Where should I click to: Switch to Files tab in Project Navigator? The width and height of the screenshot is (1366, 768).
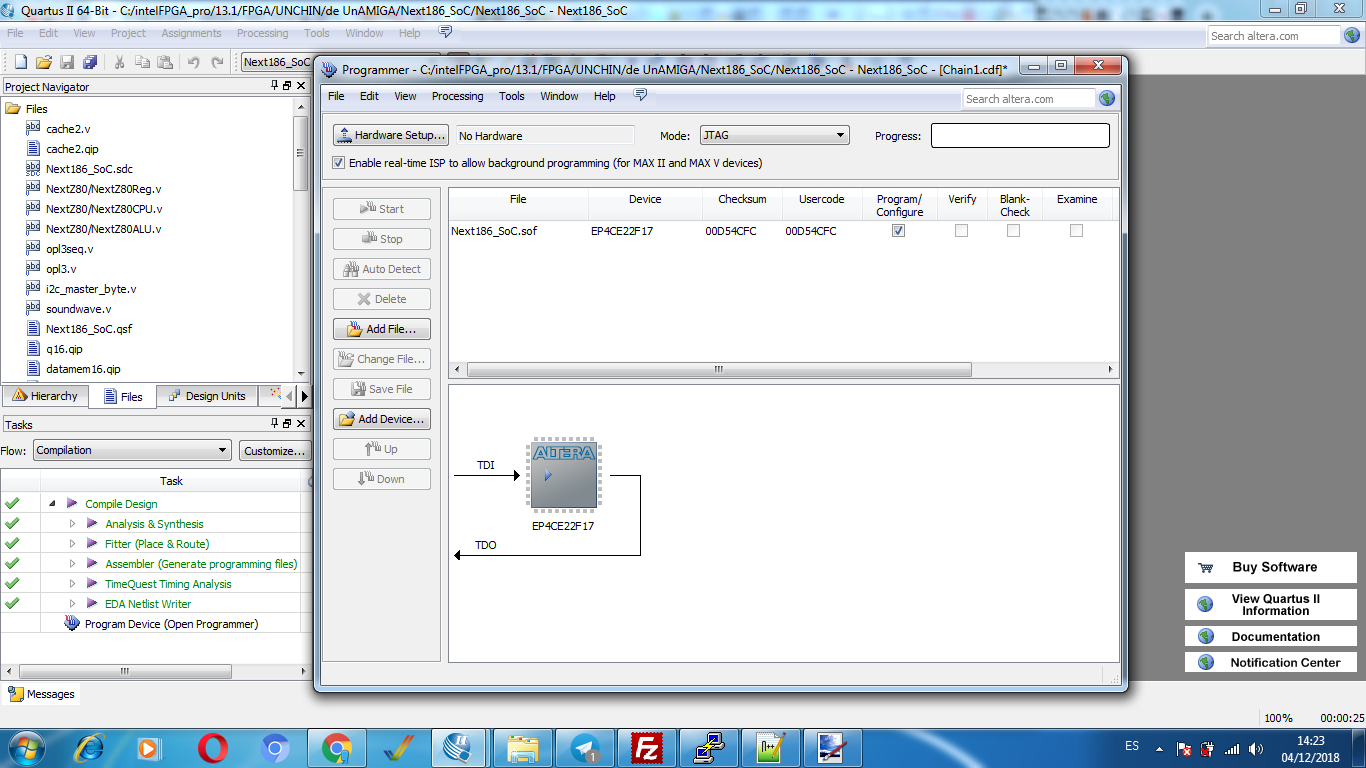[x=122, y=397]
